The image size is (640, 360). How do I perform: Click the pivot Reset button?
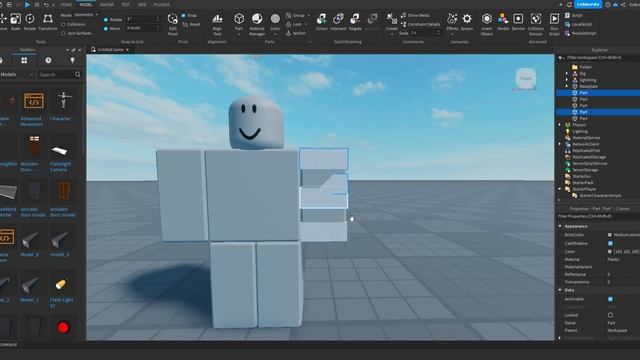point(191,24)
